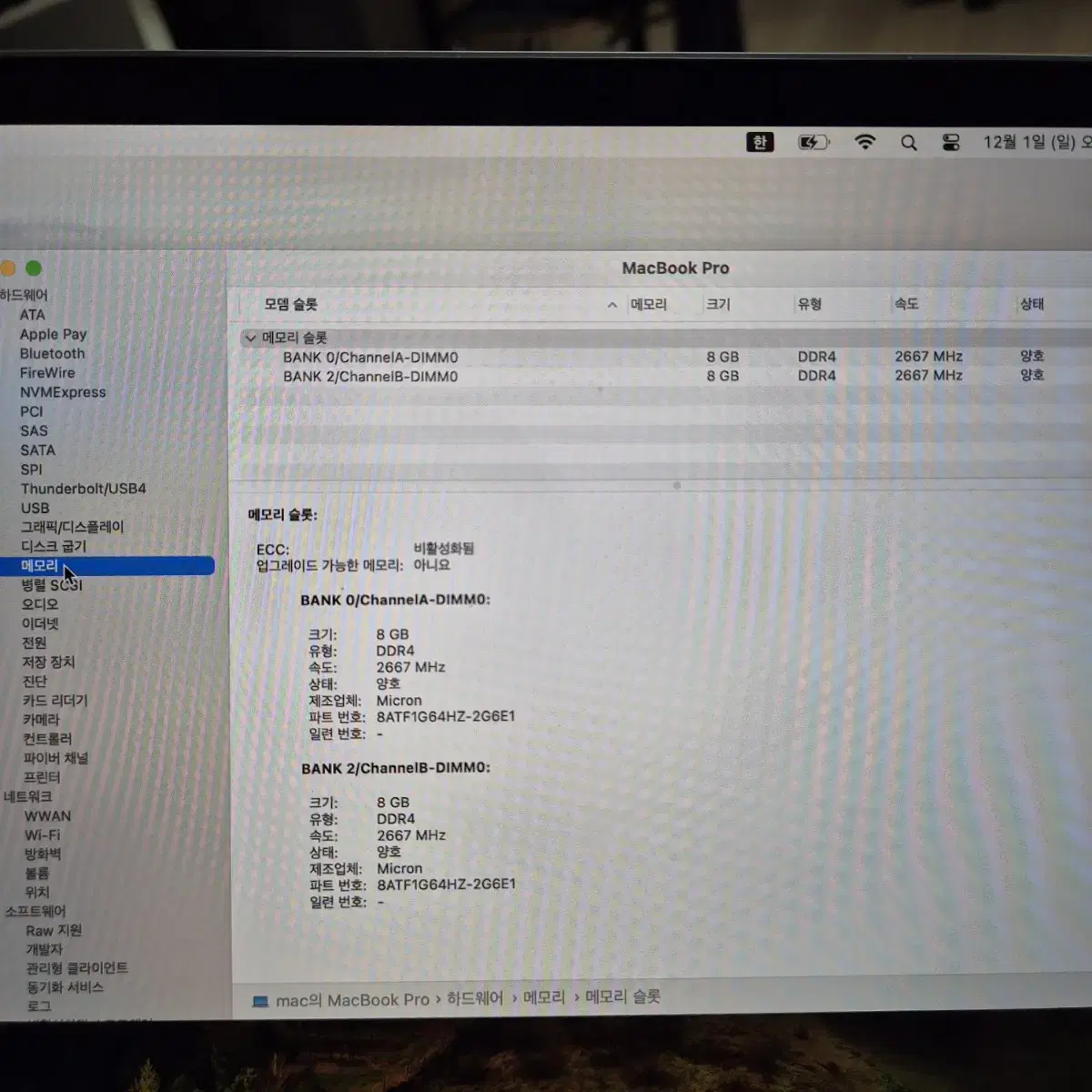Select SAS in the sidebar
Viewport: 1092px width, 1092px height.
click(x=34, y=430)
